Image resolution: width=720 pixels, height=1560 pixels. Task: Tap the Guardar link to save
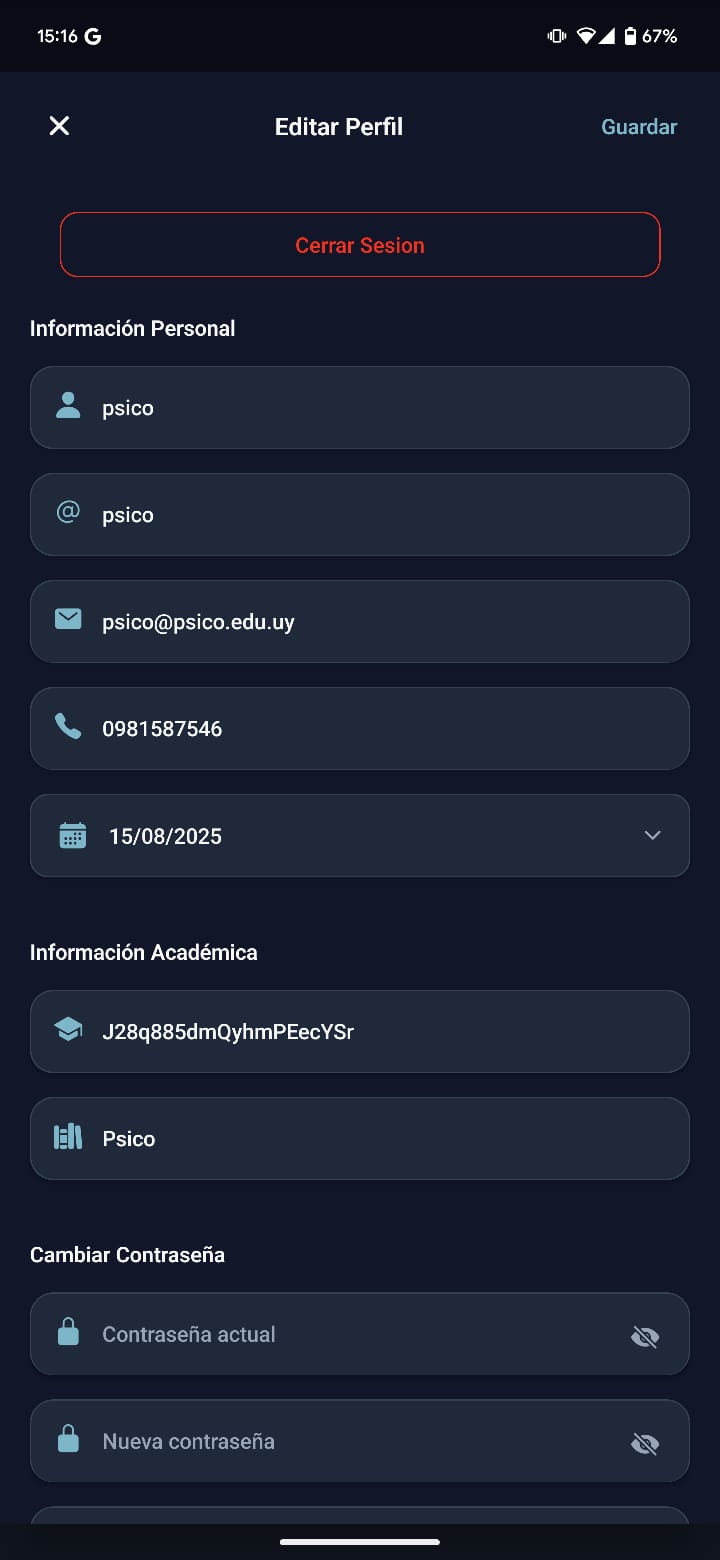click(x=639, y=127)
